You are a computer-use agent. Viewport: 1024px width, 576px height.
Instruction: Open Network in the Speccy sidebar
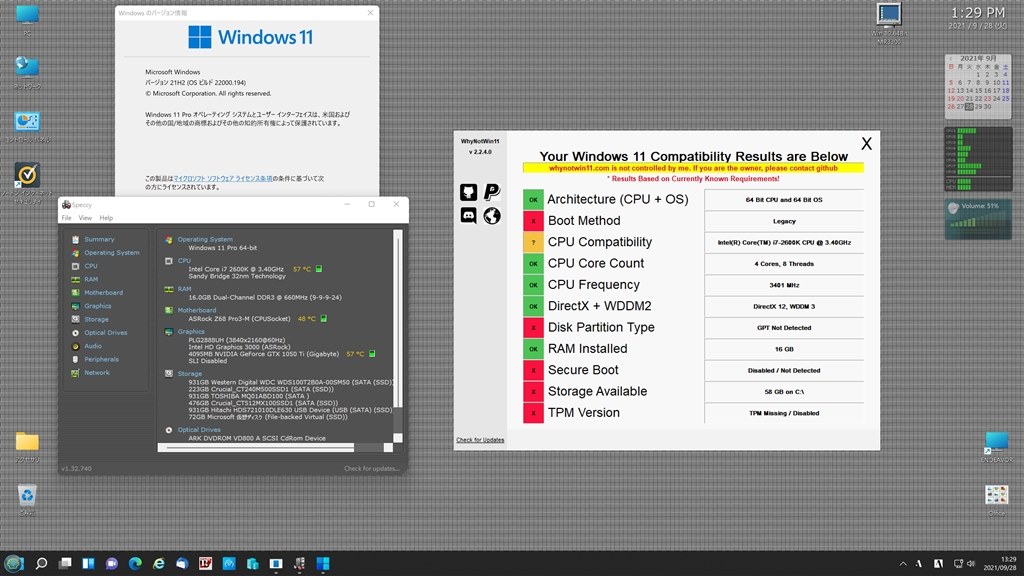97,372
